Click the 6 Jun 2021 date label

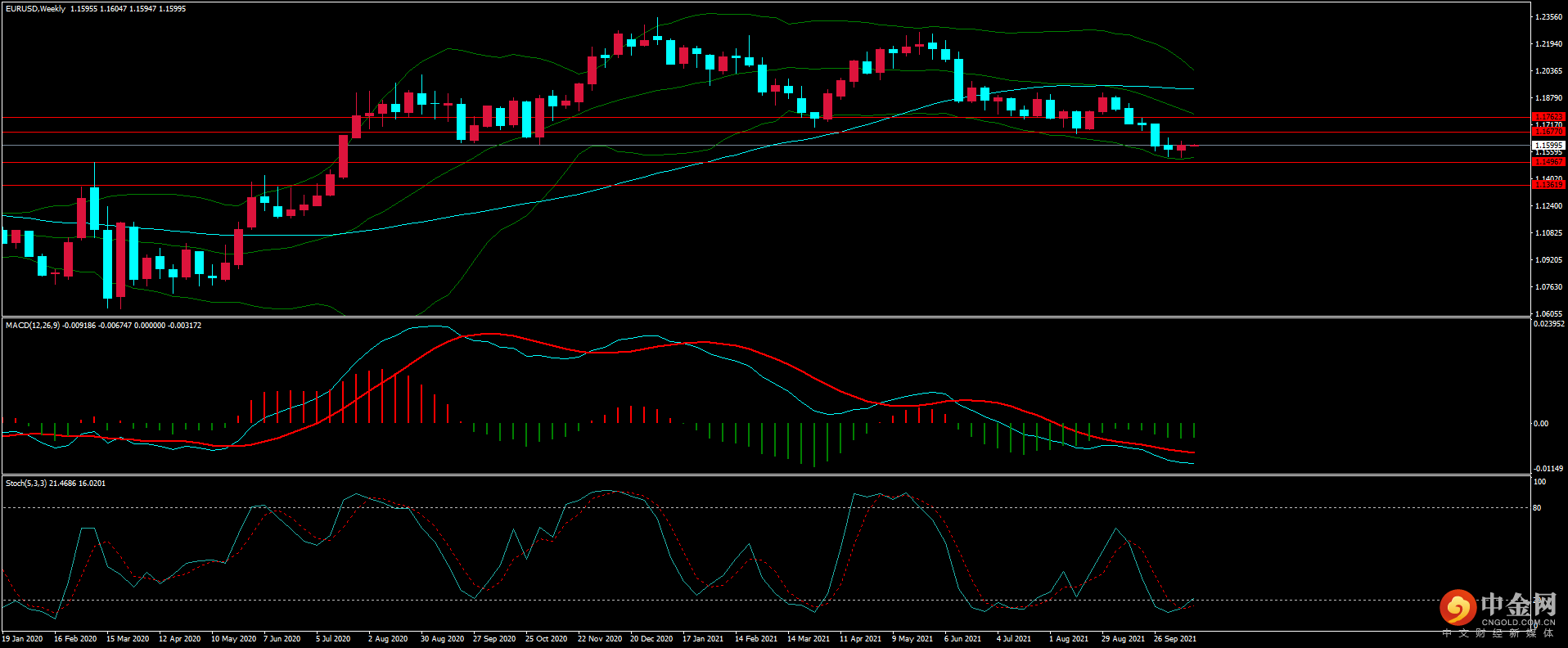(x=962, y=639)
